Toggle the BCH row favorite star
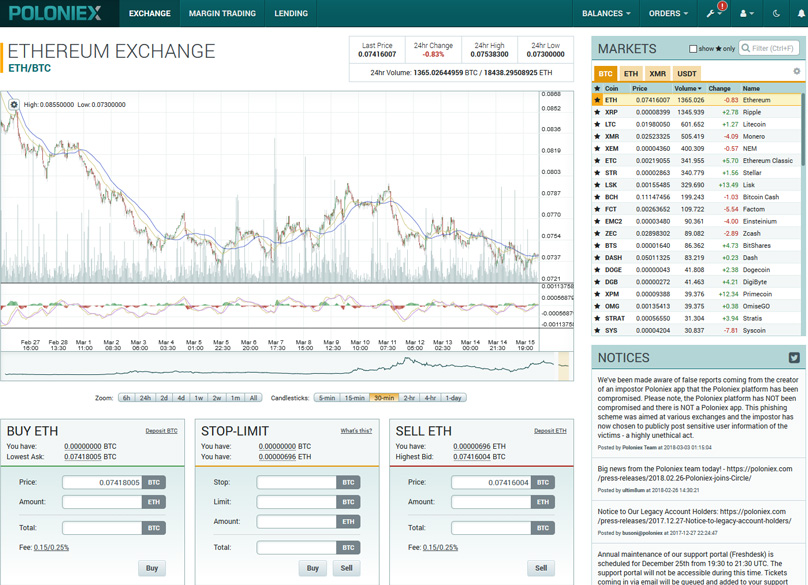The height and width of the screenshot is (585, 808). (597, 197)
